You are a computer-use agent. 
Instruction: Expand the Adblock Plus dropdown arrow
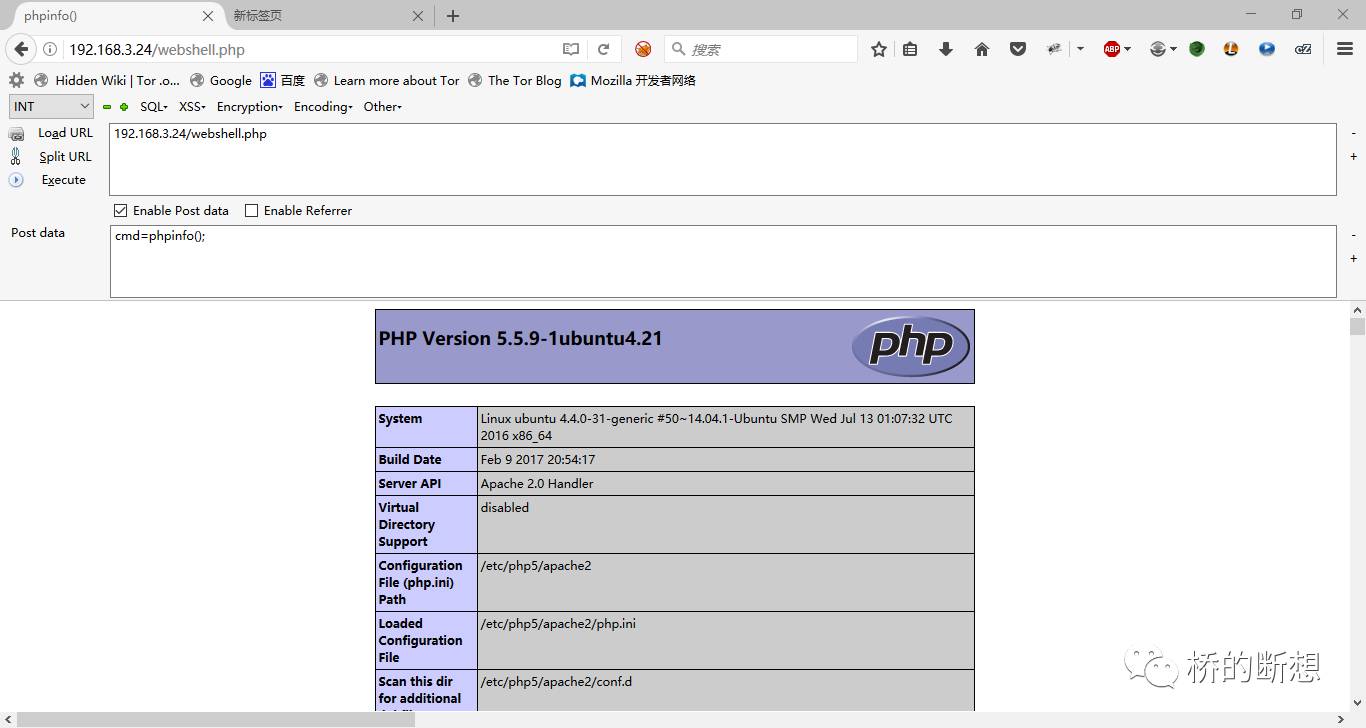coord(1128,49)
